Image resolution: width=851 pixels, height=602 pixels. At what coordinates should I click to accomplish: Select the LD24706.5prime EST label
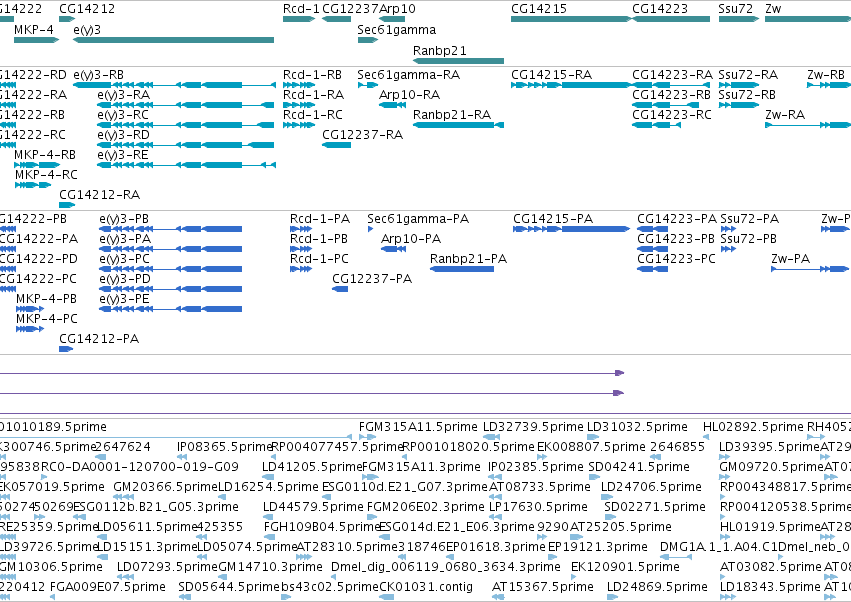coord(651,487)
